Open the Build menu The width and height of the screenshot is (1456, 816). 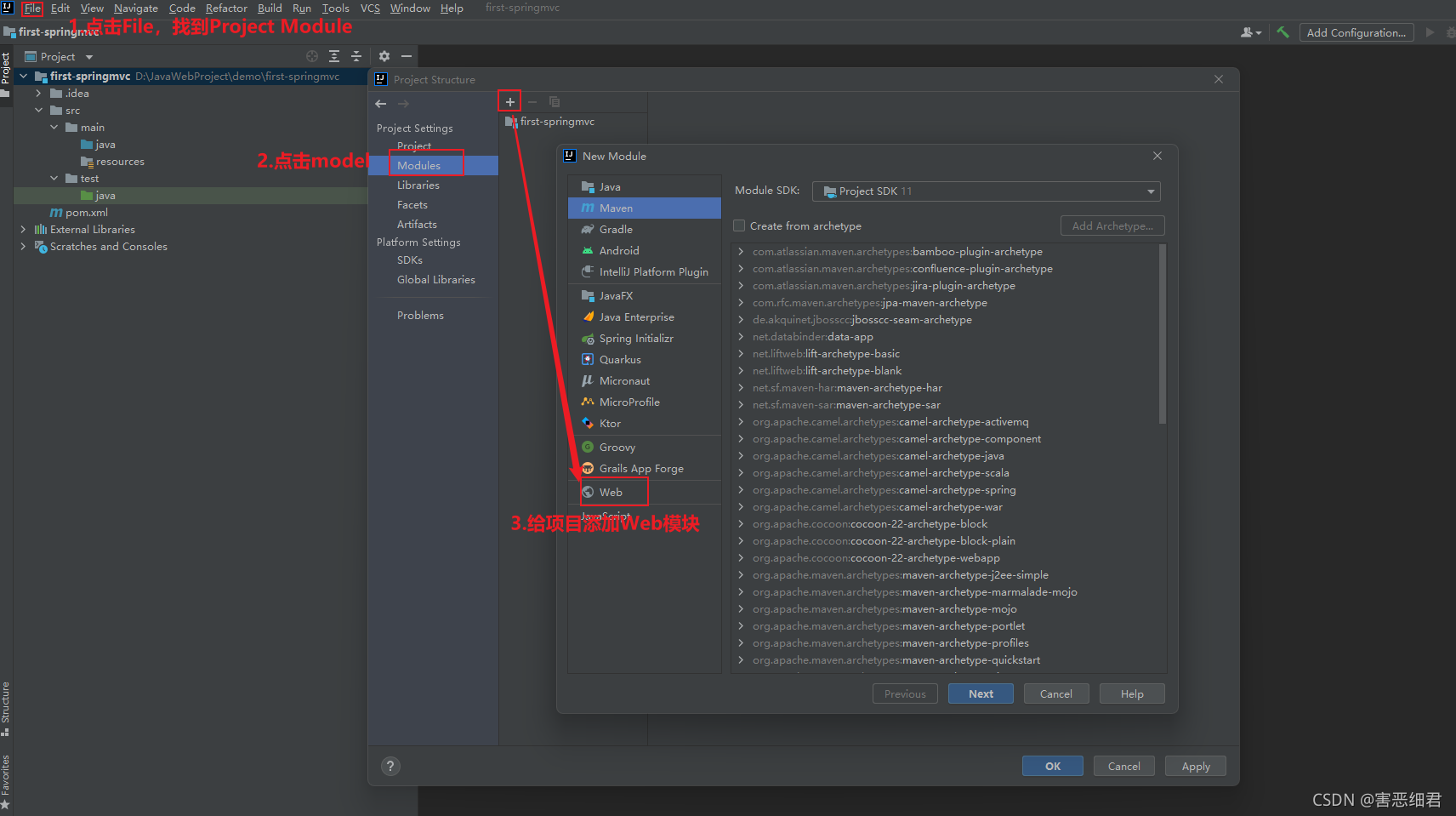(270, 9)
